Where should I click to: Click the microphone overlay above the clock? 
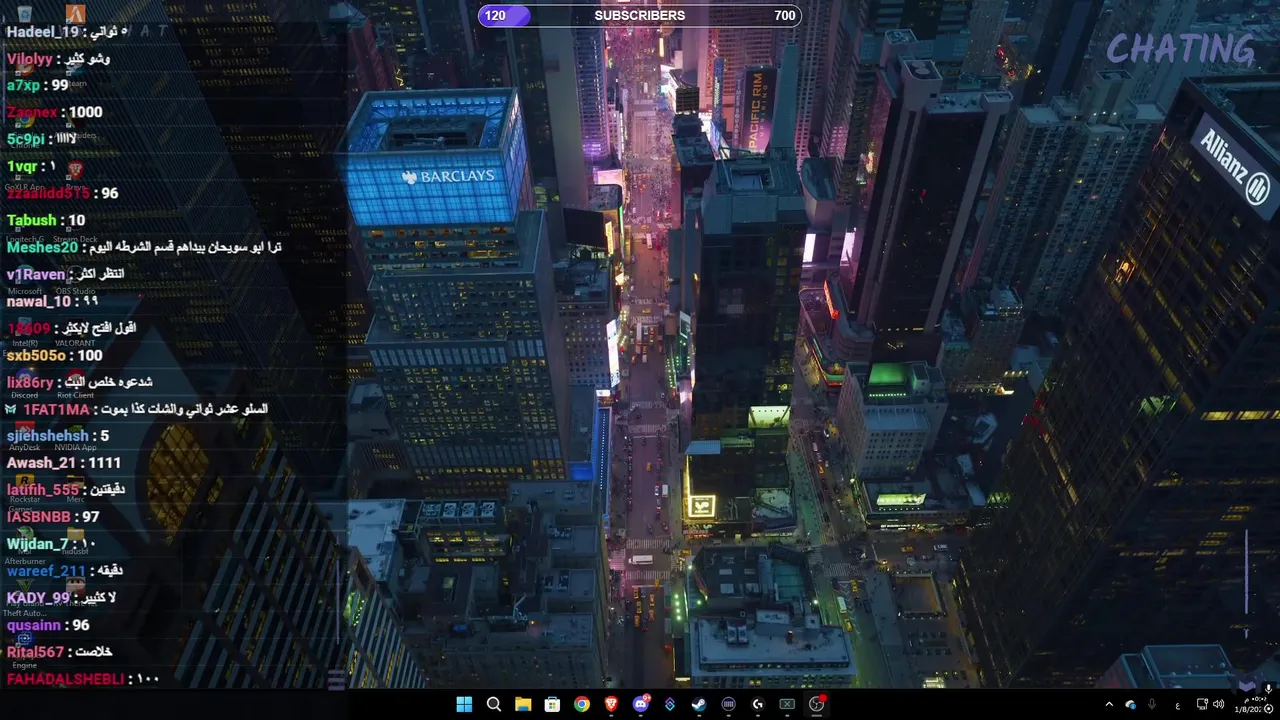1268,689
